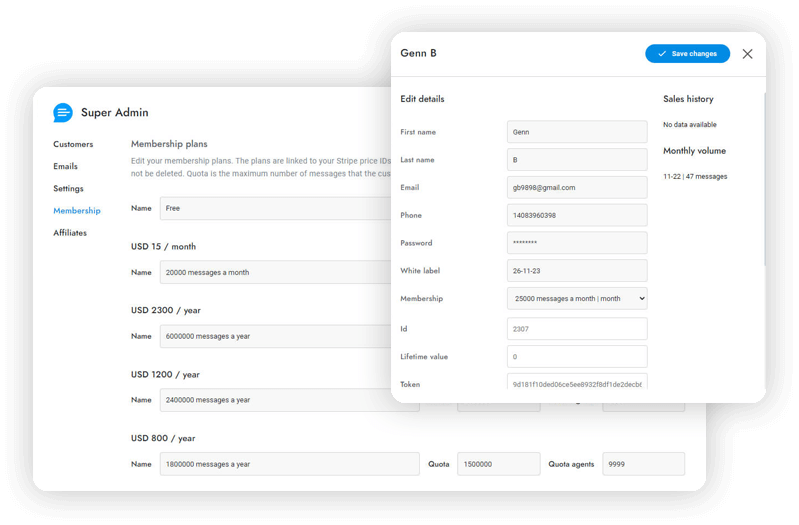Click the First name field
Image resolution: width=799 pixels, height=525 pixels.
[577, 132]
